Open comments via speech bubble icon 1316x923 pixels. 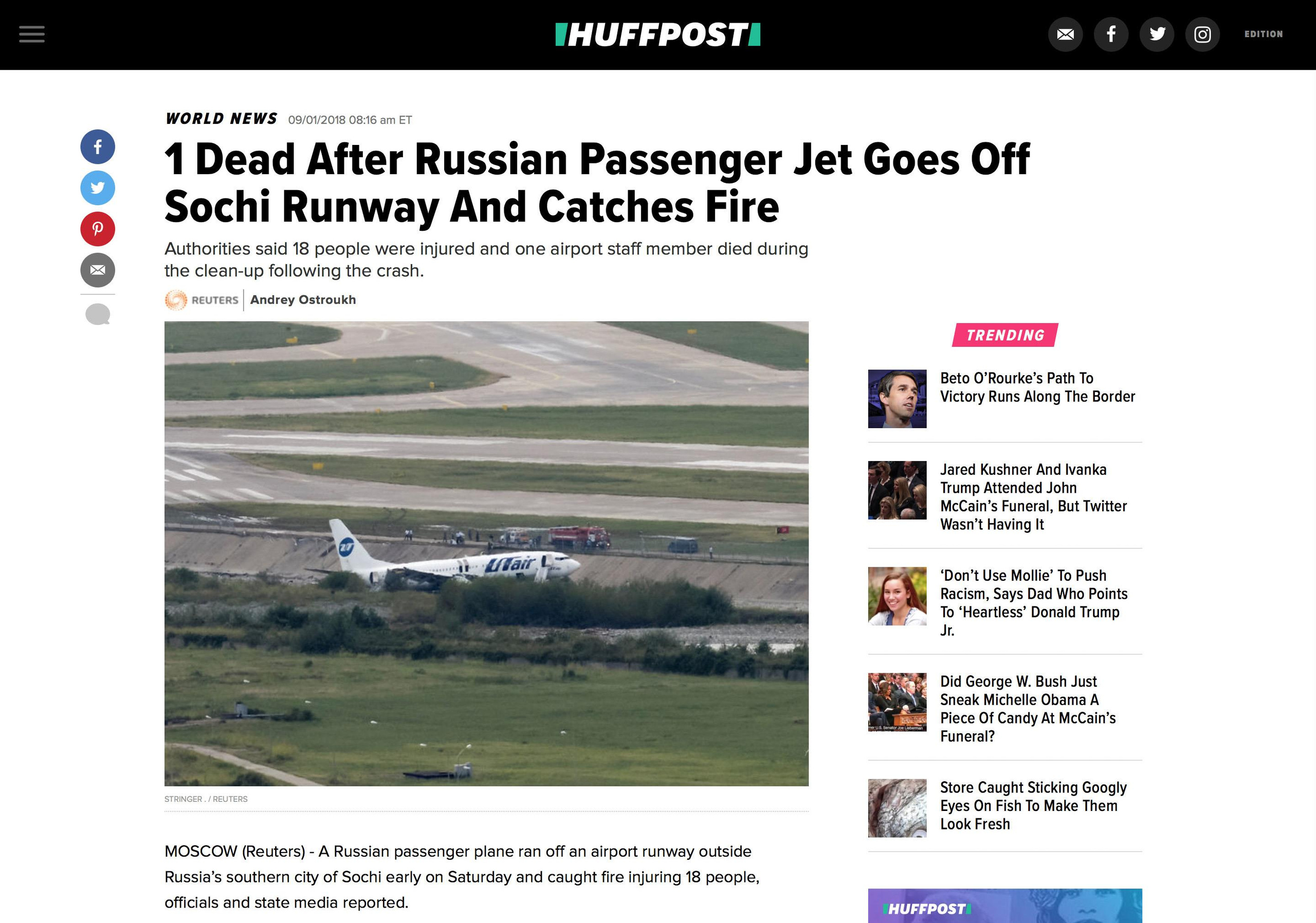98,314
